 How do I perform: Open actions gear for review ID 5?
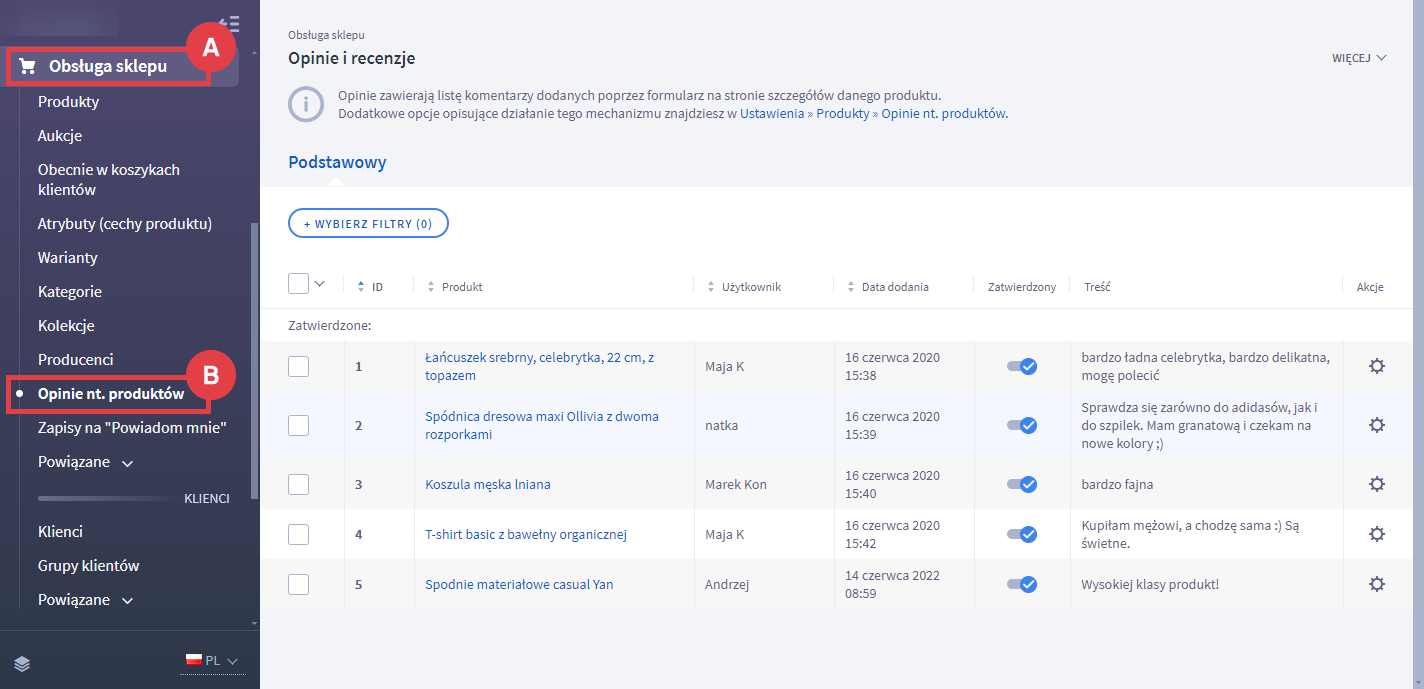[x=1377, y=584]
